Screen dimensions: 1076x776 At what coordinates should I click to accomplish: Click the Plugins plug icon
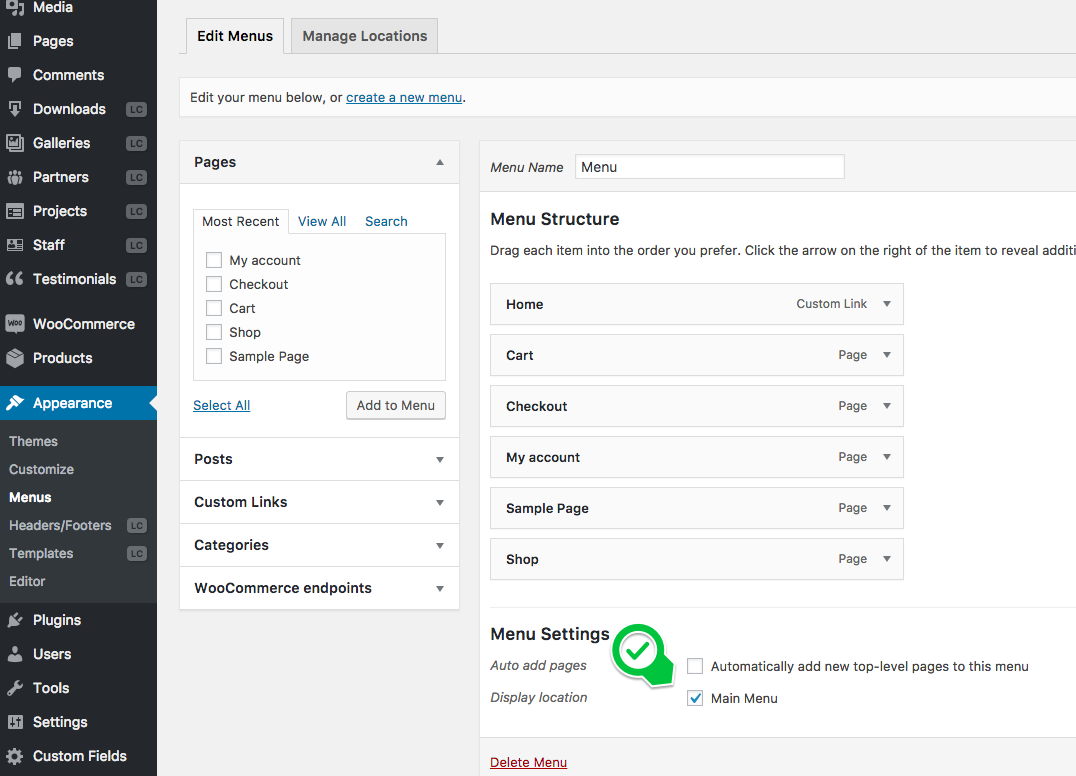[x=15, y=620]
